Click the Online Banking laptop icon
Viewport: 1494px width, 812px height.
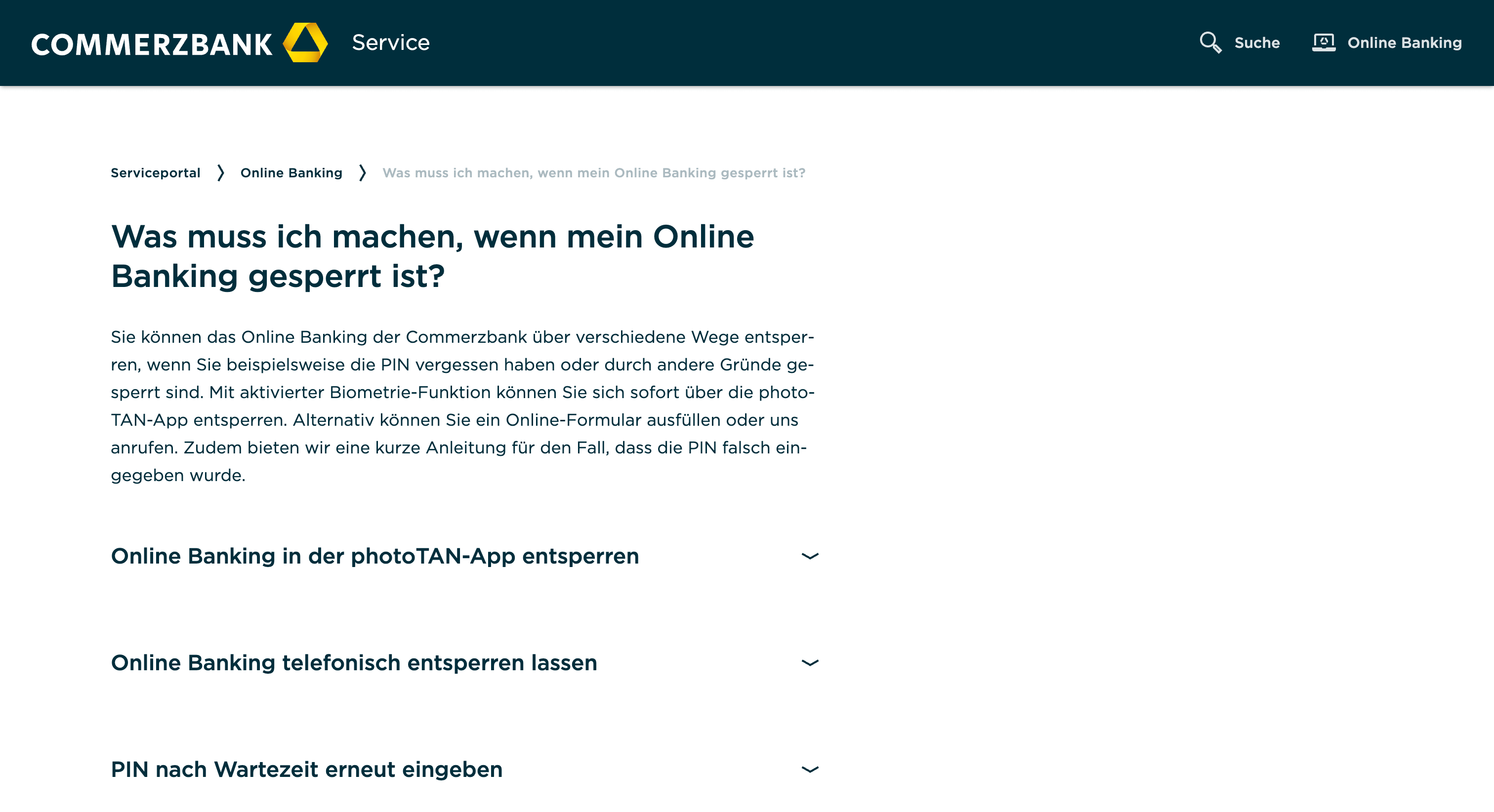(1324, 43)
